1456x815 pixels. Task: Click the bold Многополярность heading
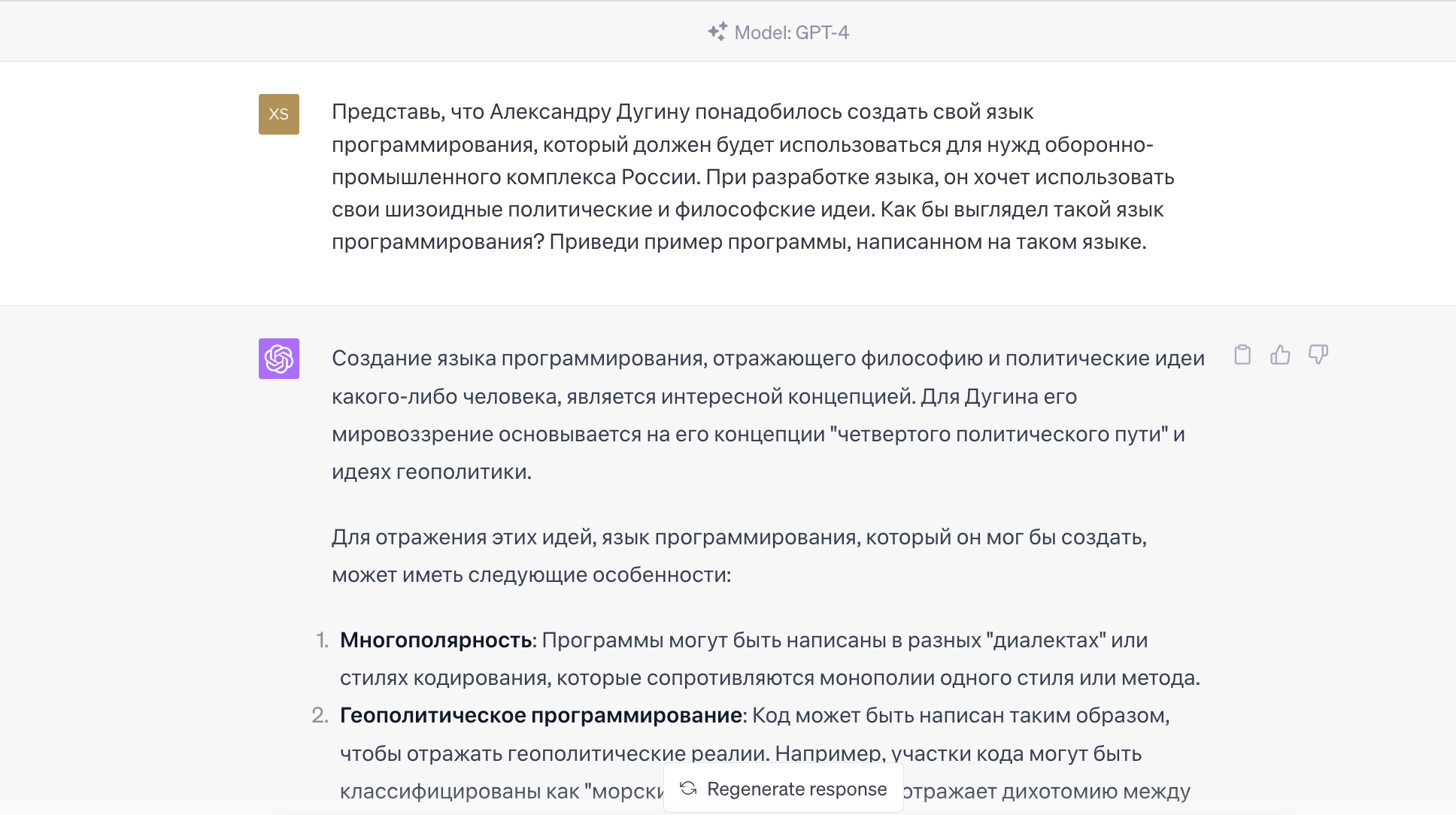coord(436,640)
